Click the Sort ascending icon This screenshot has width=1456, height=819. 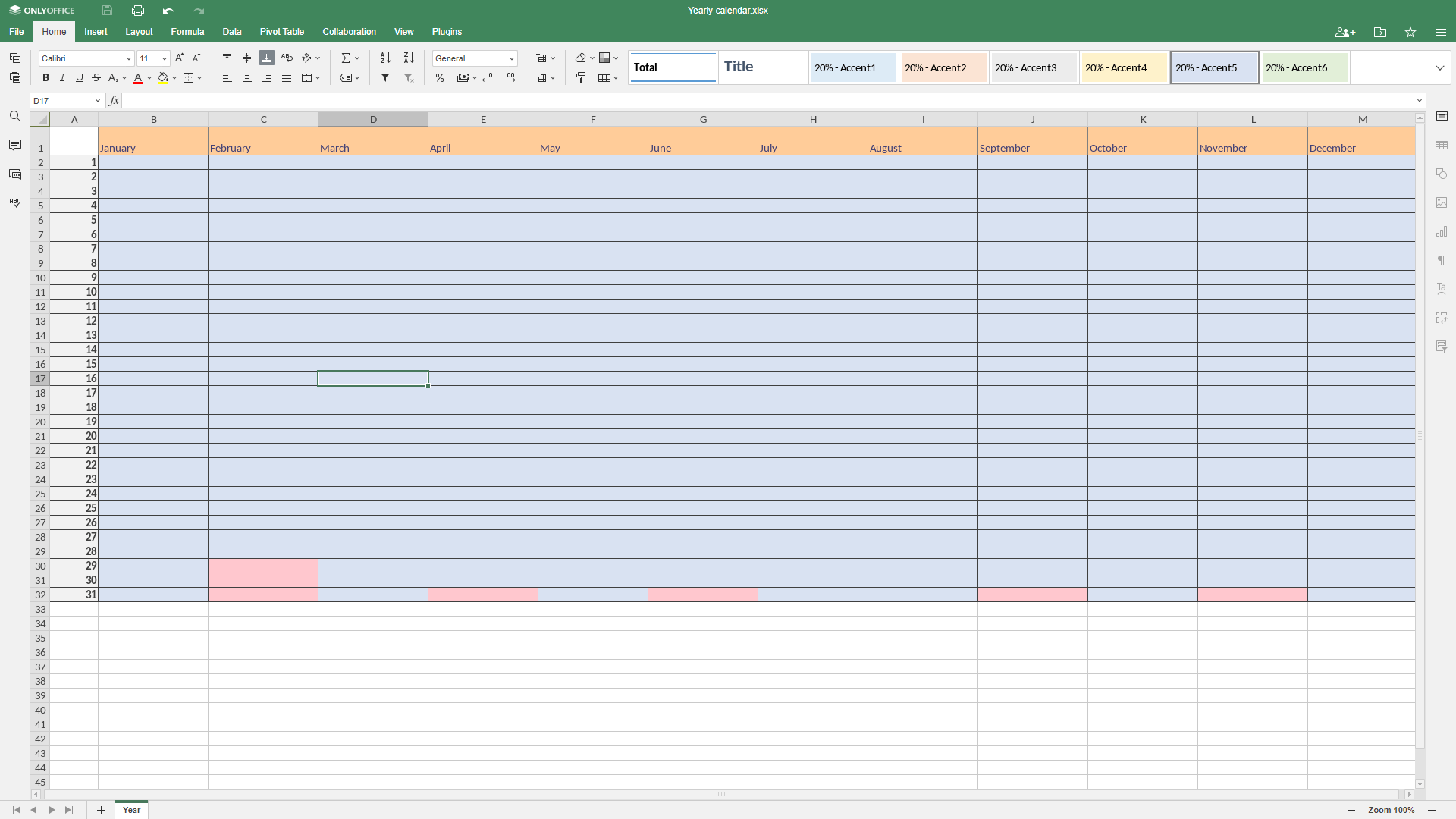(385, 58)
